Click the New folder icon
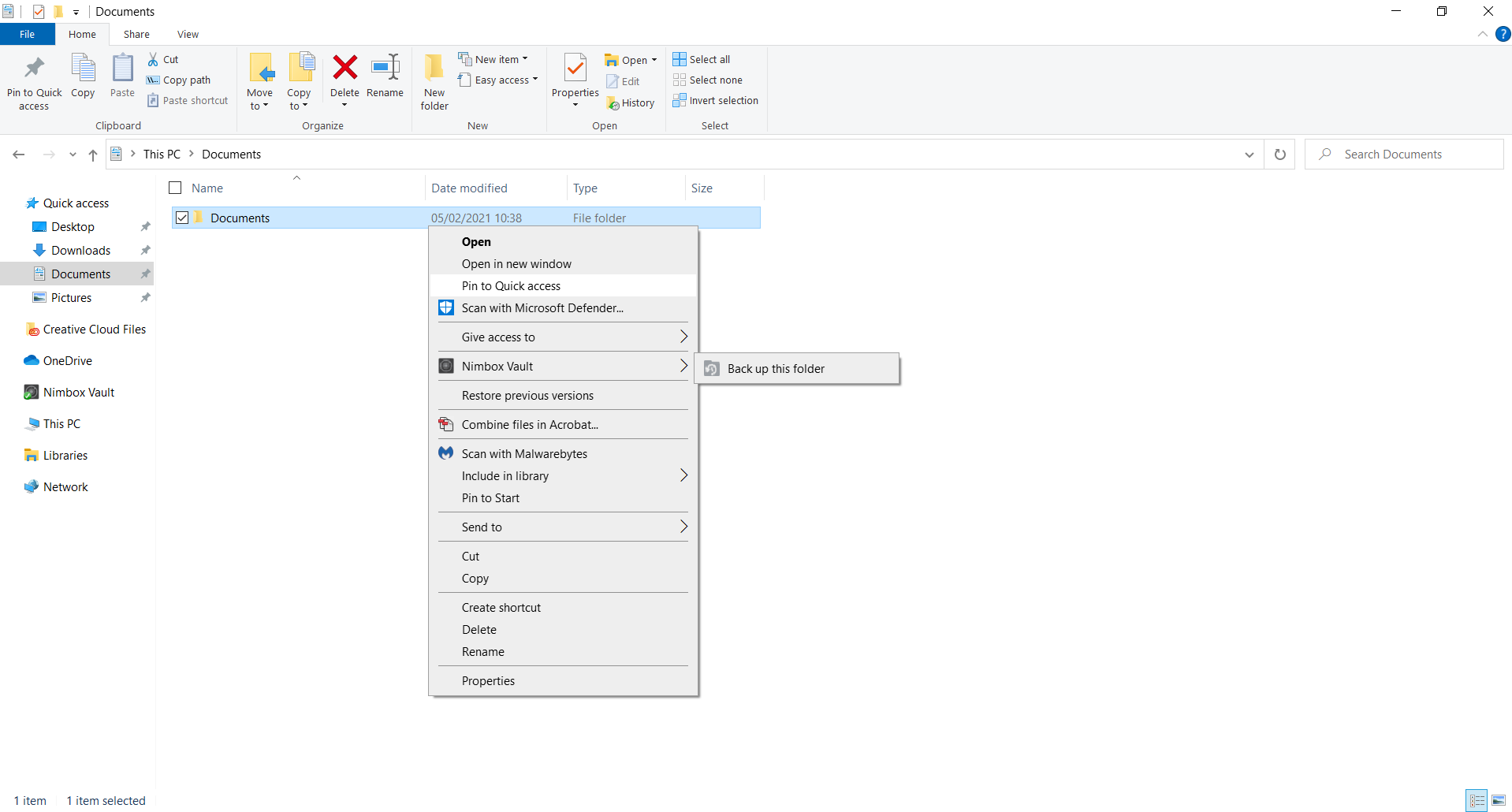The image size is (1512, 812). point(434,68)
